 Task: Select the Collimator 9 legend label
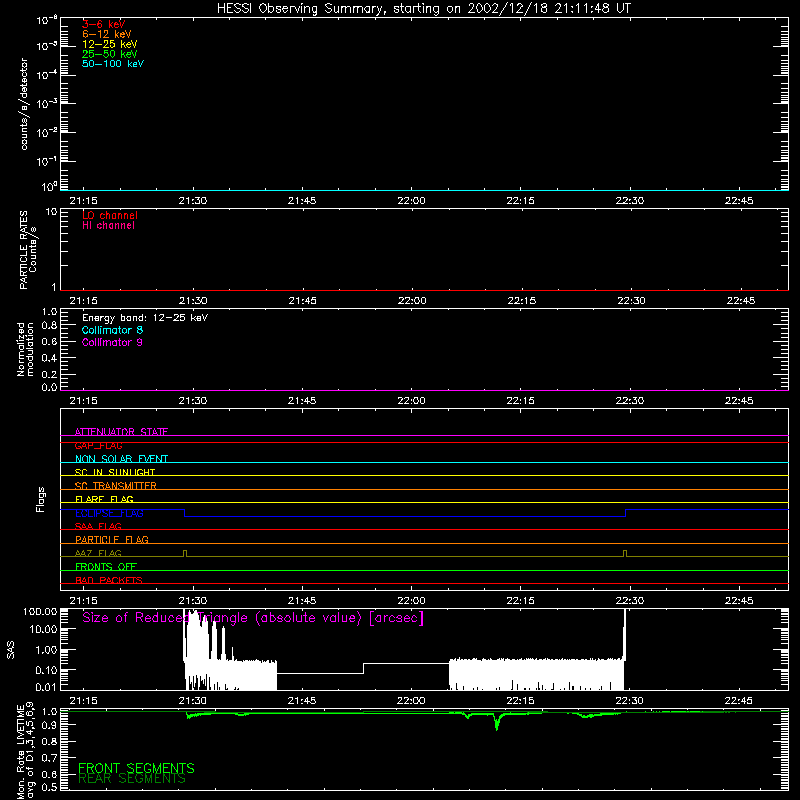[112, 342]
